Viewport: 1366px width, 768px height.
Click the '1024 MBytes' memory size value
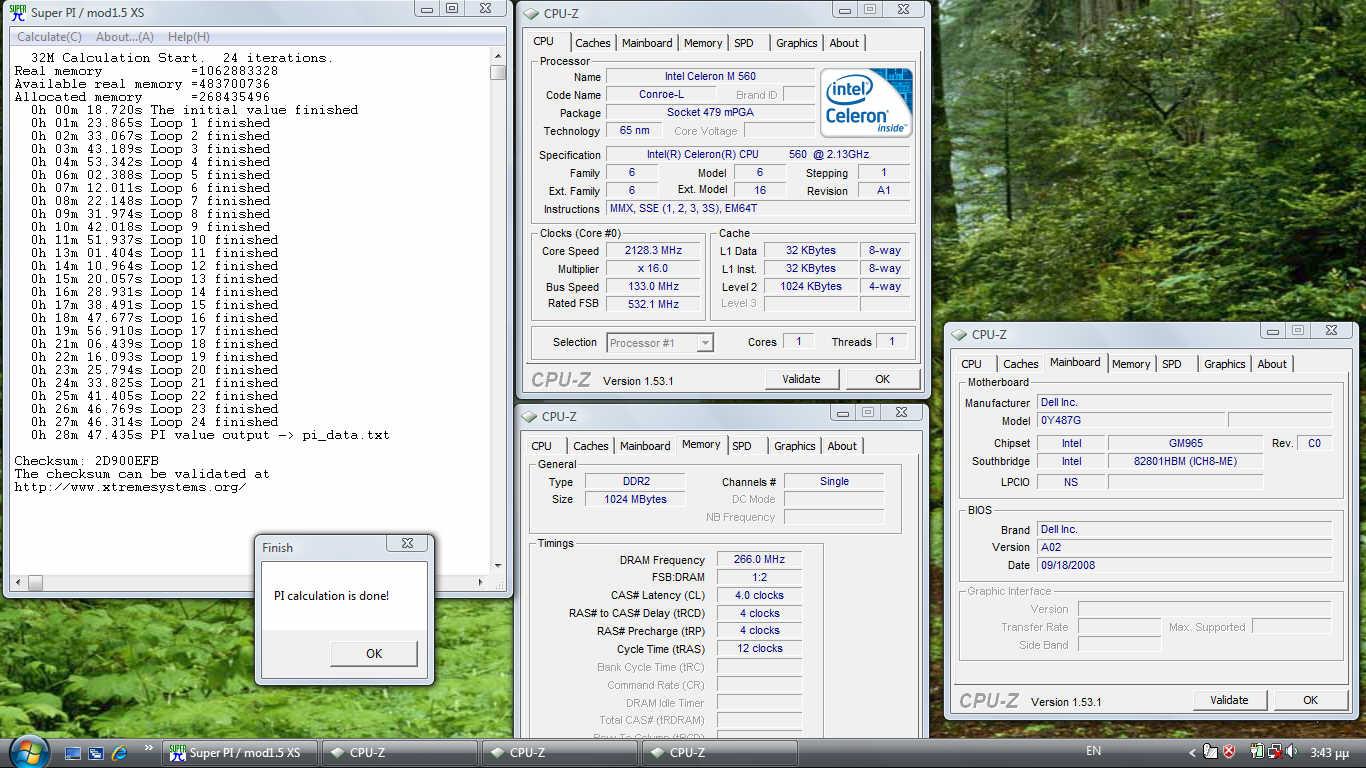click(635, 499)
